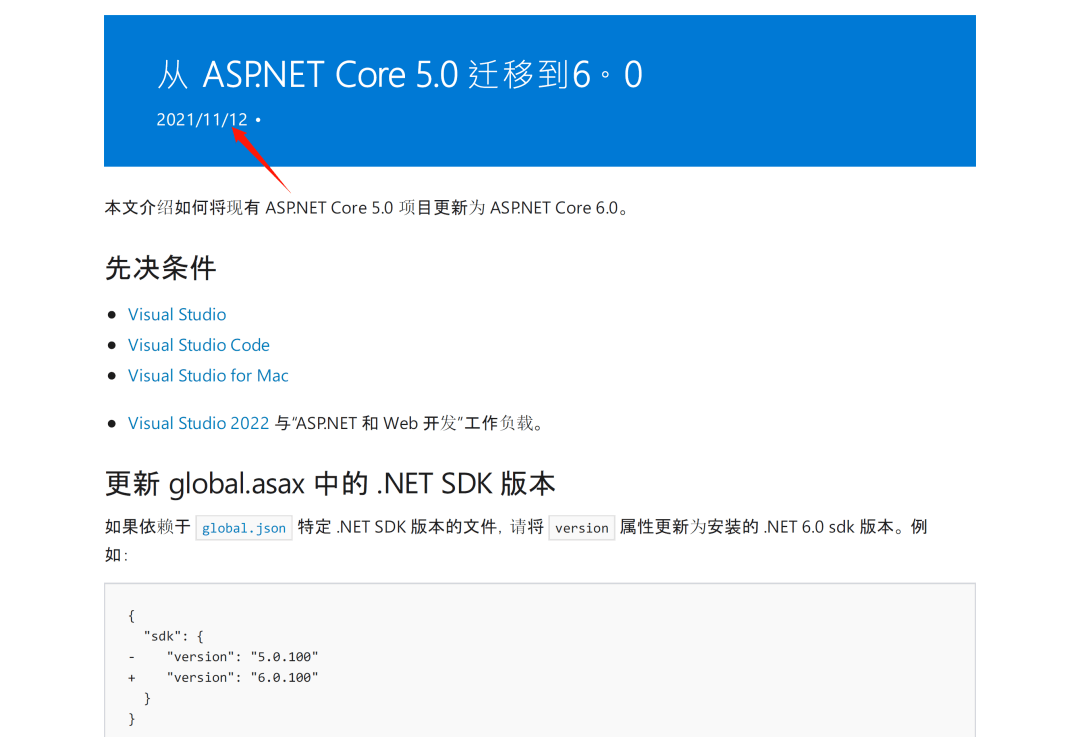Click the text ASP.NET 和 Web 开发 workload
1080x737 pixels.
tap(377, 423)
